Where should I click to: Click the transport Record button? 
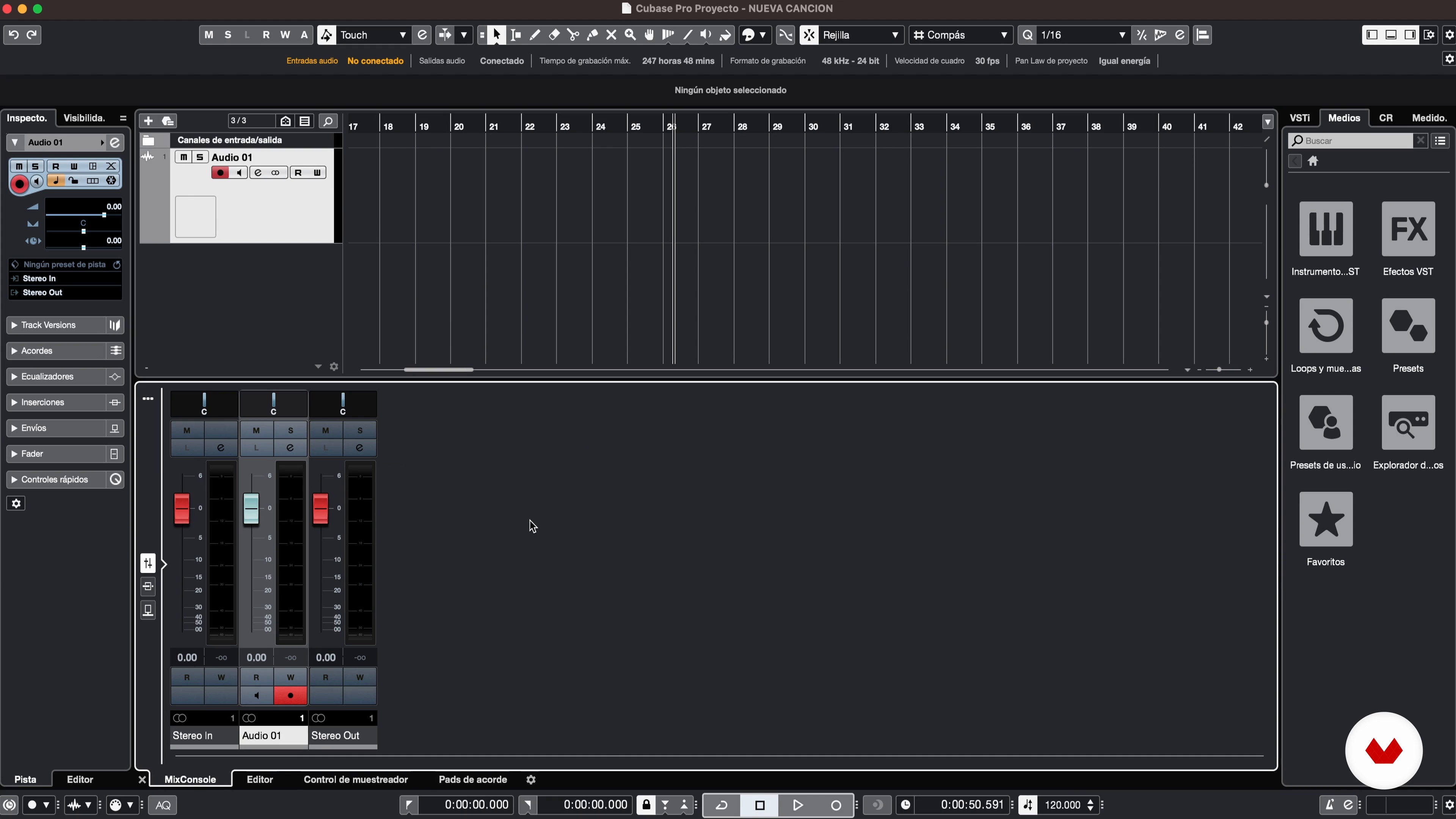point(836,805)
